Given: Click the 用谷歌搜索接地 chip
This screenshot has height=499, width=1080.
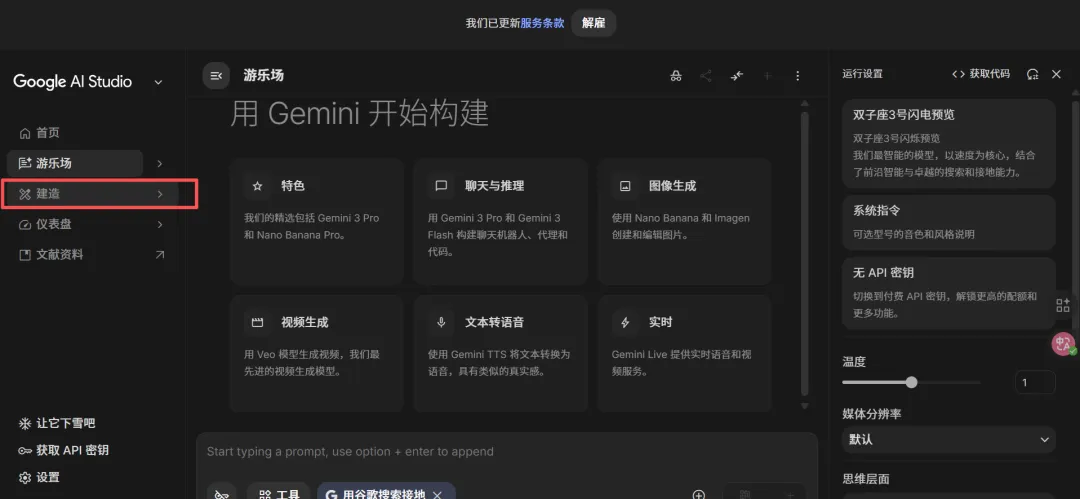Looking at the screenshot, I should pos(386,493).
